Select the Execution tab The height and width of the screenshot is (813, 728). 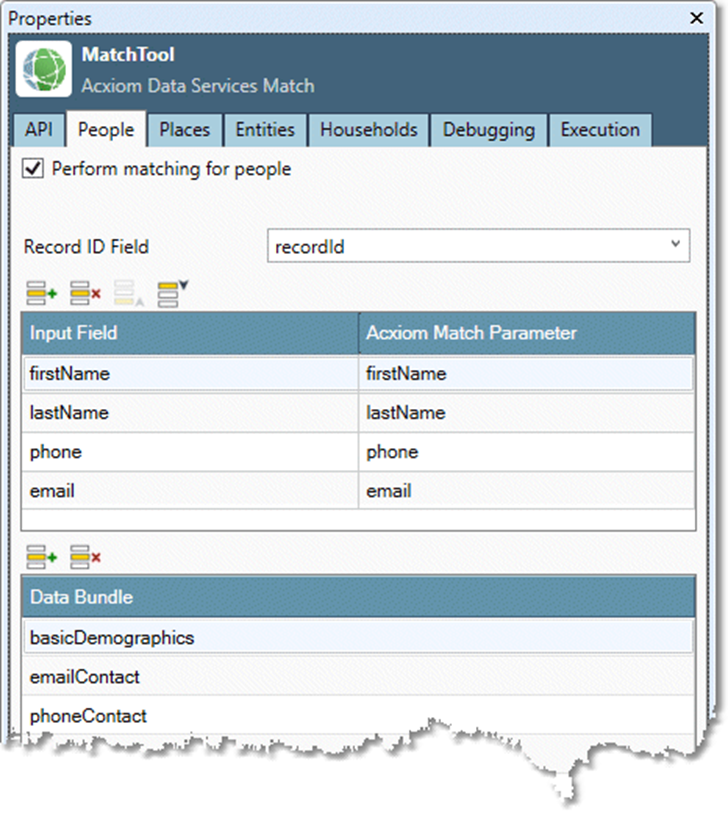tap(600, 130)
